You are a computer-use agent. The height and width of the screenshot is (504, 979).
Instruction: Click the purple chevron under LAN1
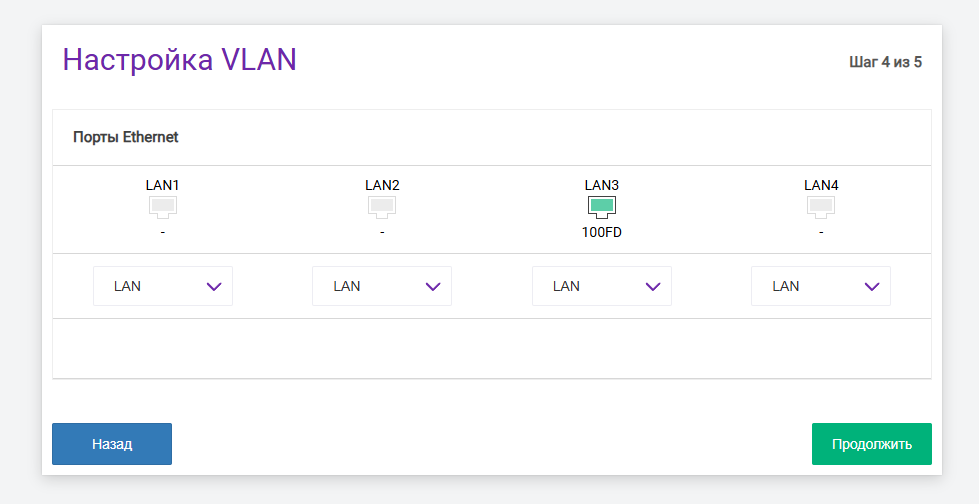[214, 287]
